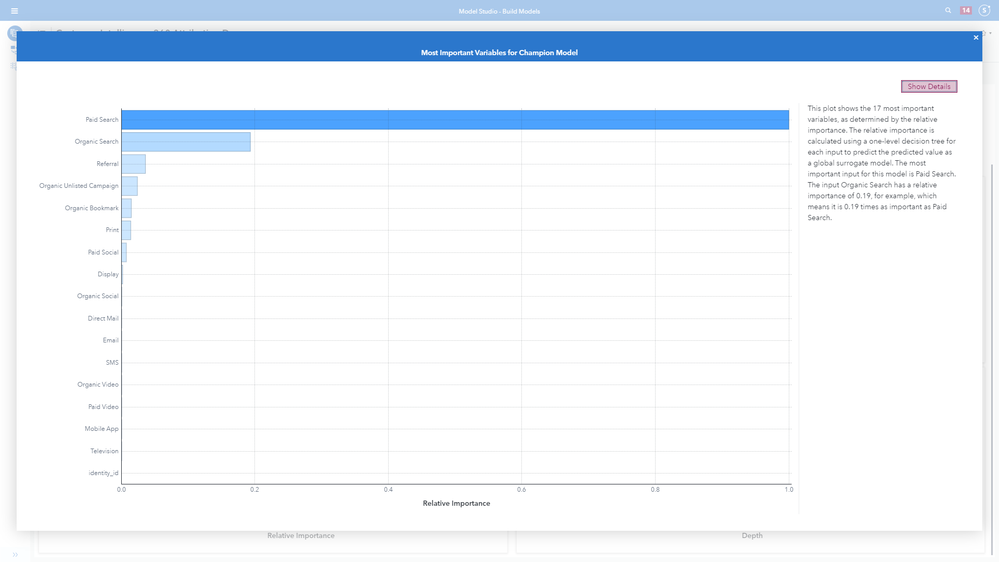Click the SMS axis label
Screen dimensions: 999x562
(111, 363)
